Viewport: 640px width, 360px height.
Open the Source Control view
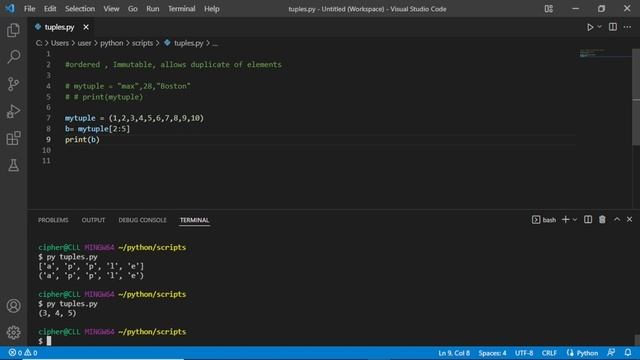tap(13, 84)
